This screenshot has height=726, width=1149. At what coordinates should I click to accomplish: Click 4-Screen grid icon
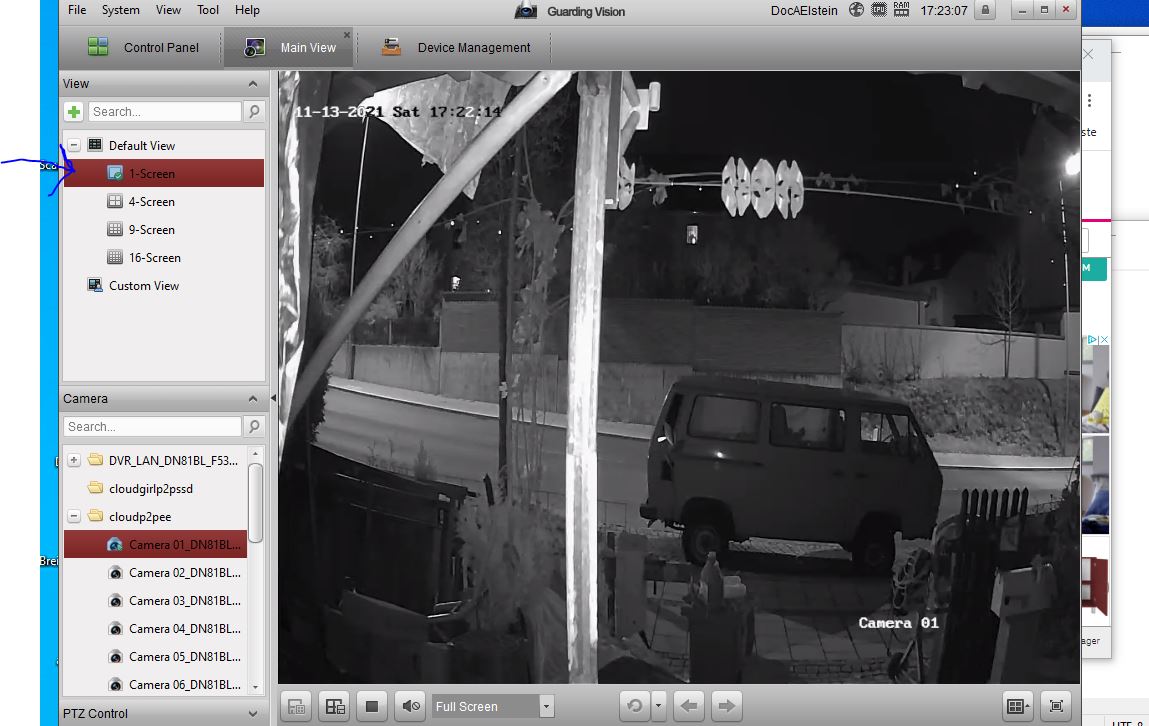115,201
